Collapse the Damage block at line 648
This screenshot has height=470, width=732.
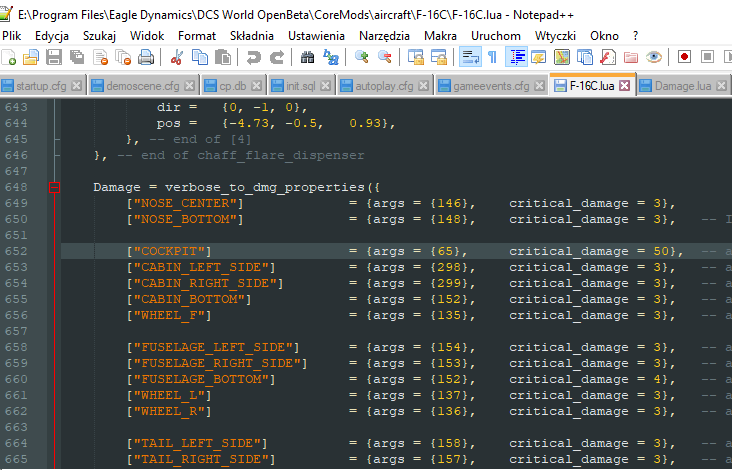55,187
